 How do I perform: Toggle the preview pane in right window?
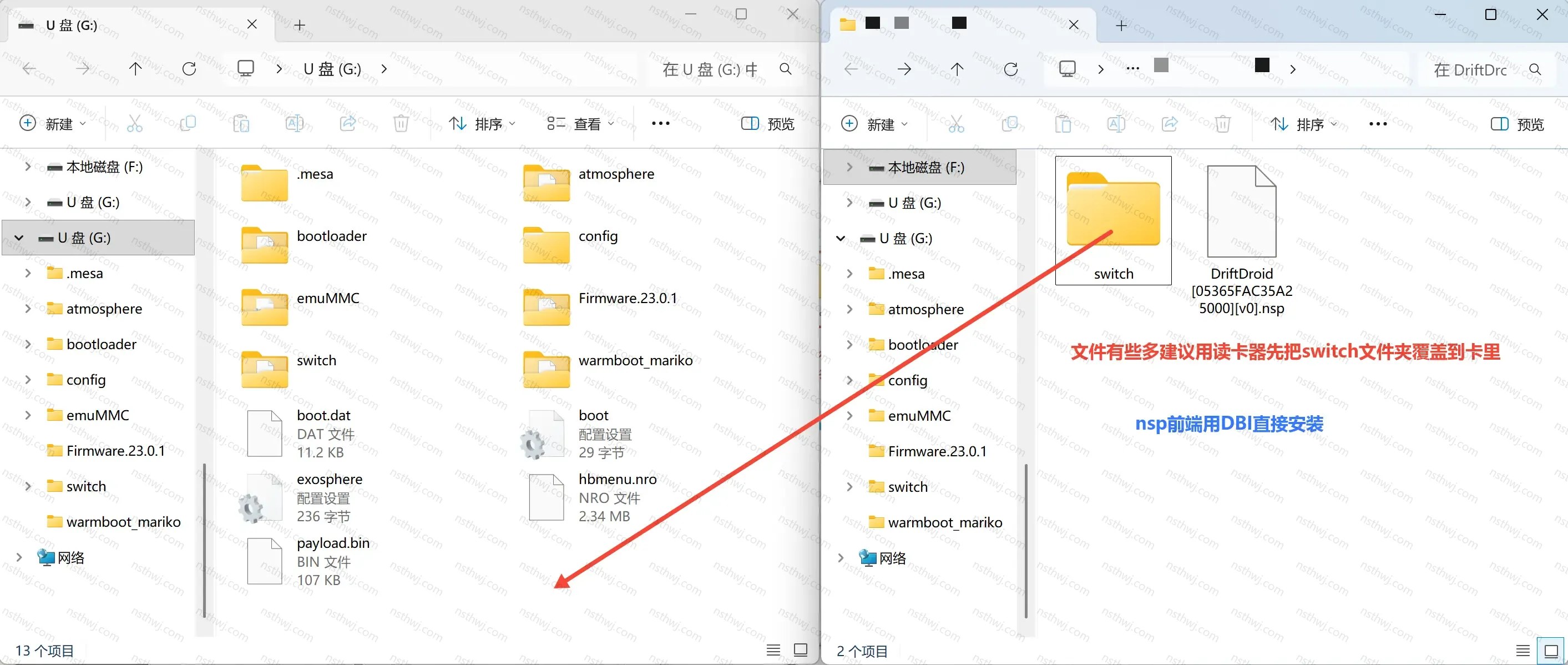[x=1518, y=124]
